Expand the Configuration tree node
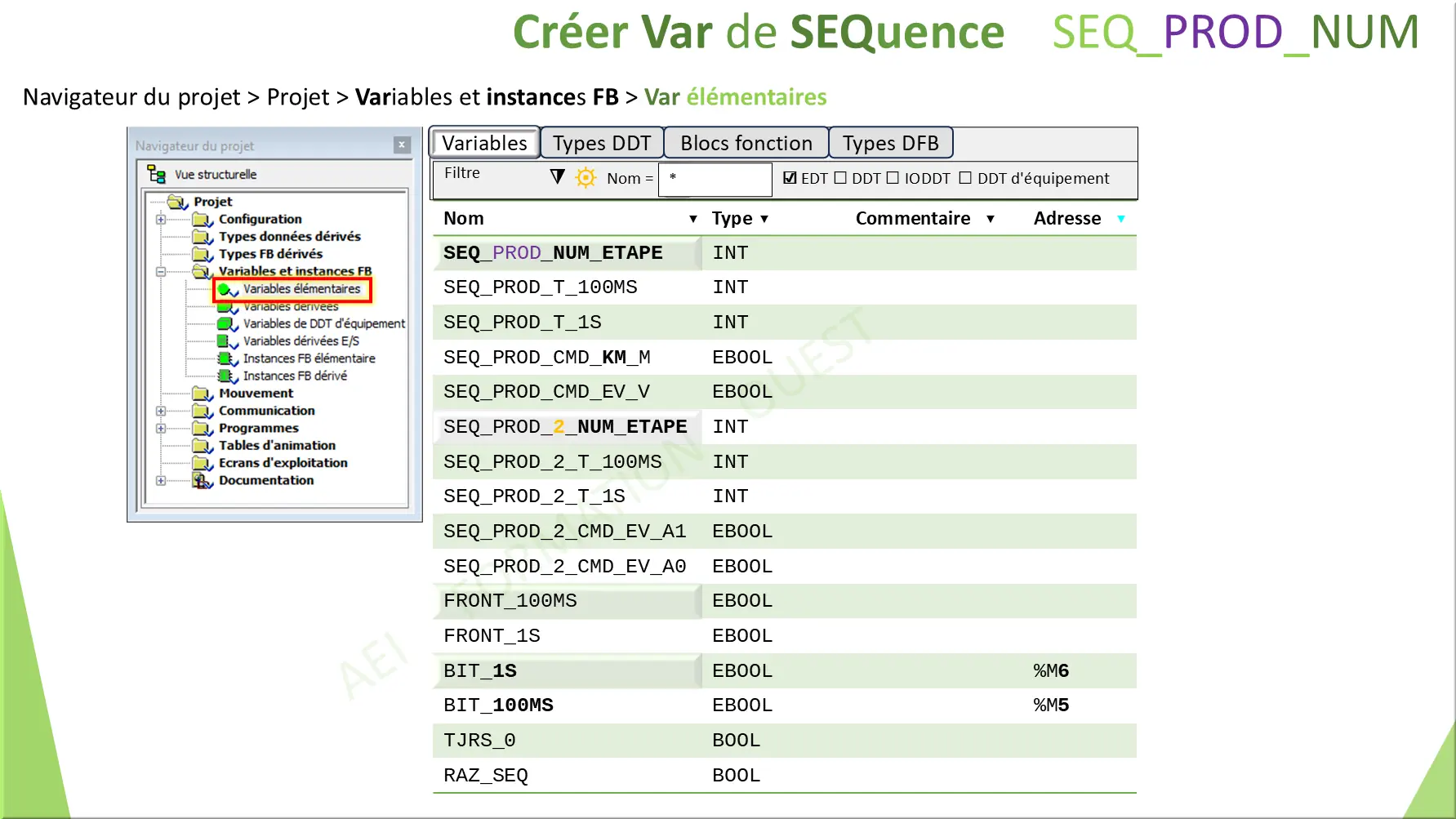The image size is (1456, 819). coord(160,219)
